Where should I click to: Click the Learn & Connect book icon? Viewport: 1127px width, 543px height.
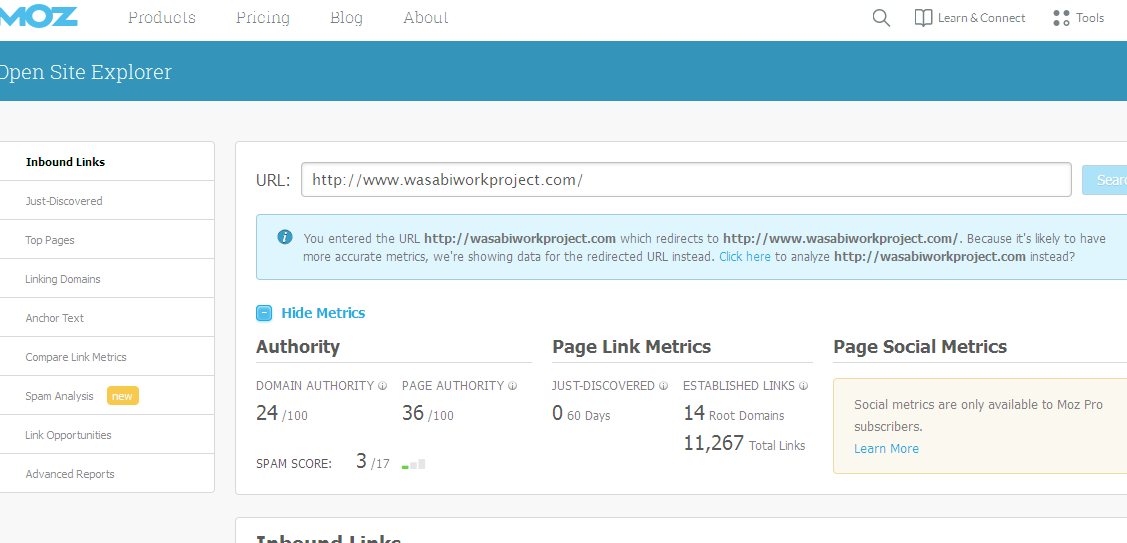point(923,18)
